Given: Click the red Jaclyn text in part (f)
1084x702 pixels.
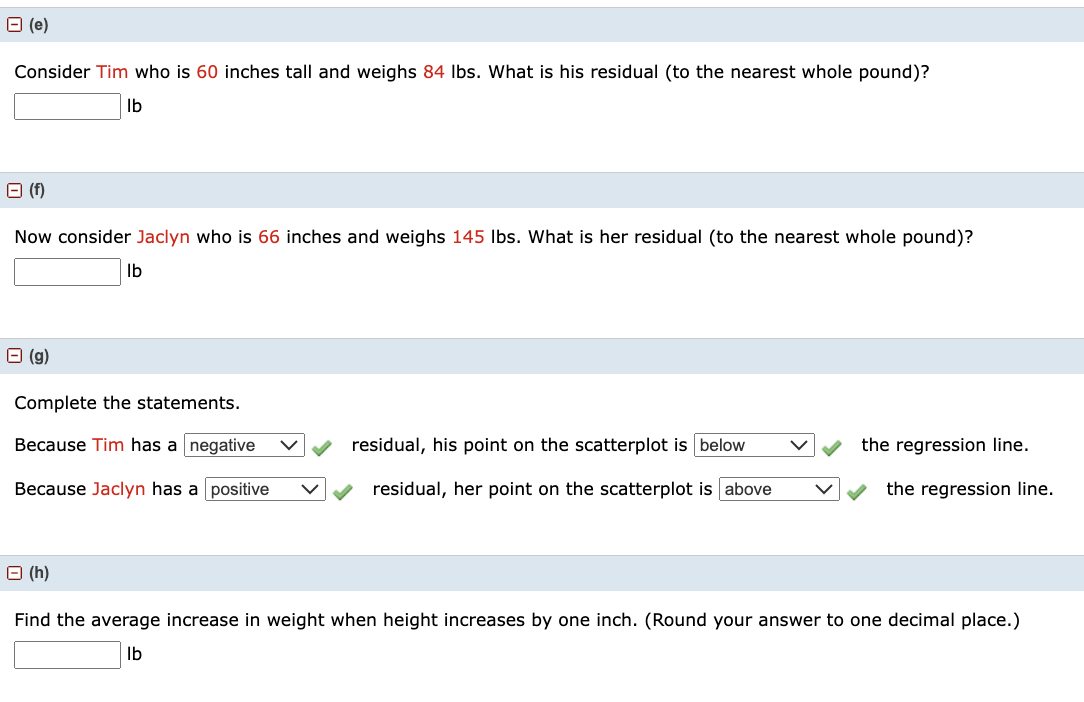Looking at the screenshot, I should click(164, 237).
